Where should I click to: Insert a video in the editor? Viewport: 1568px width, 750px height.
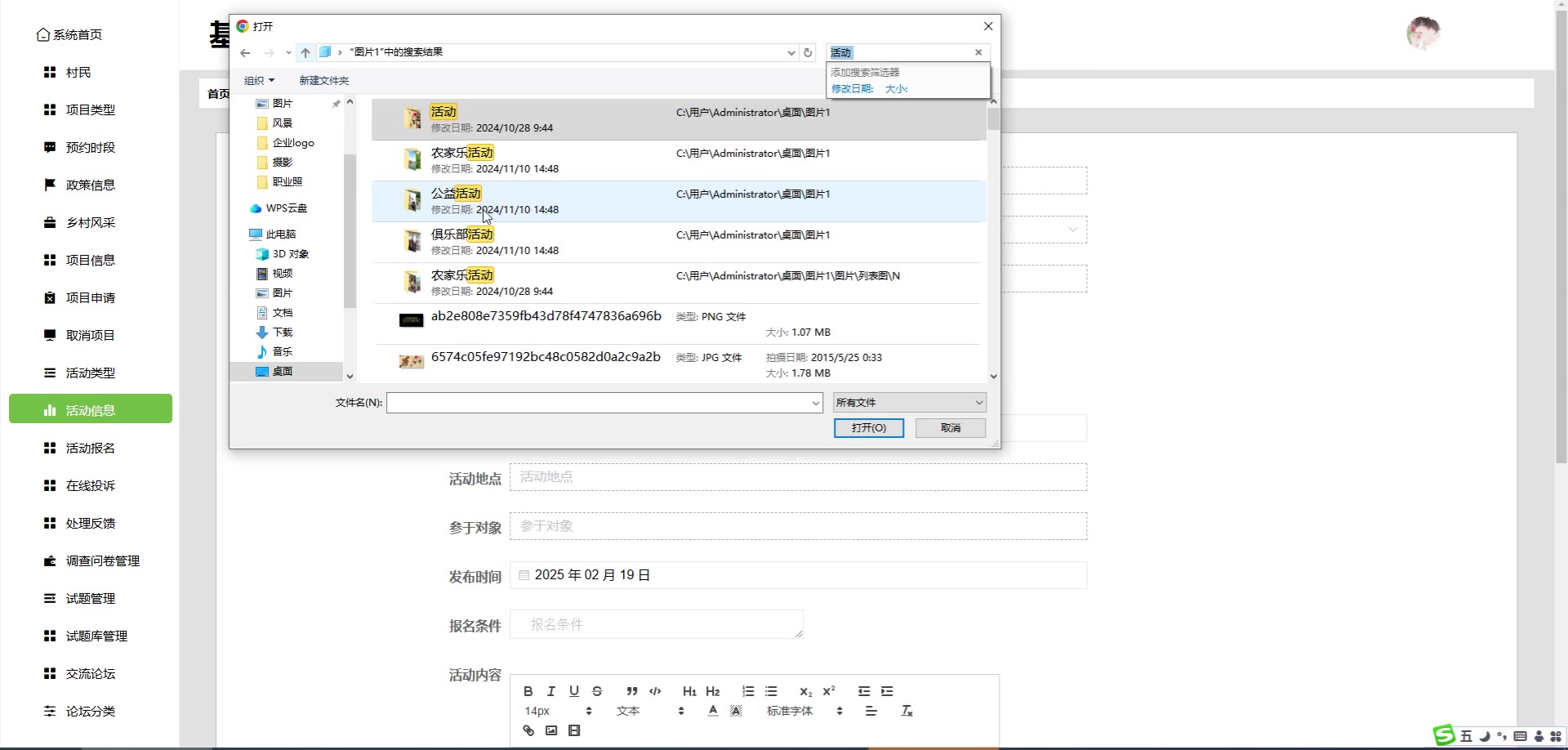574,730
